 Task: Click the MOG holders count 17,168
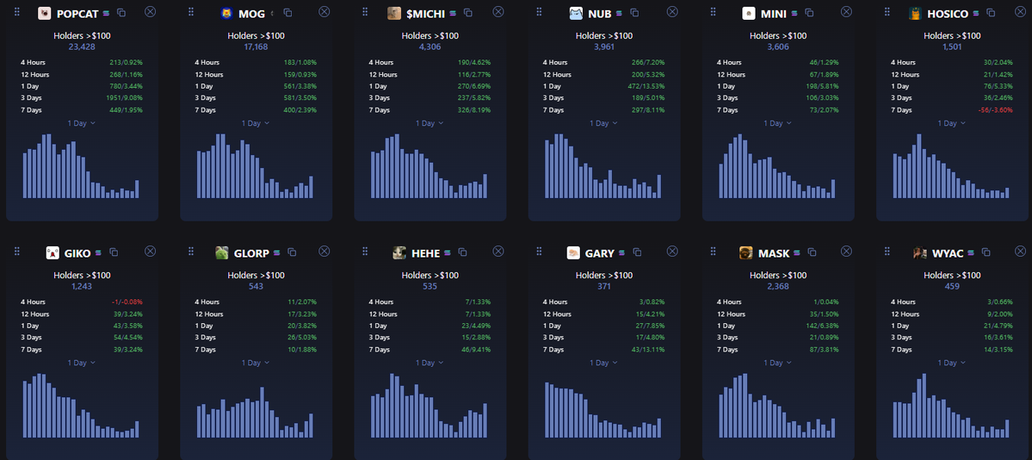coord(256,47)
